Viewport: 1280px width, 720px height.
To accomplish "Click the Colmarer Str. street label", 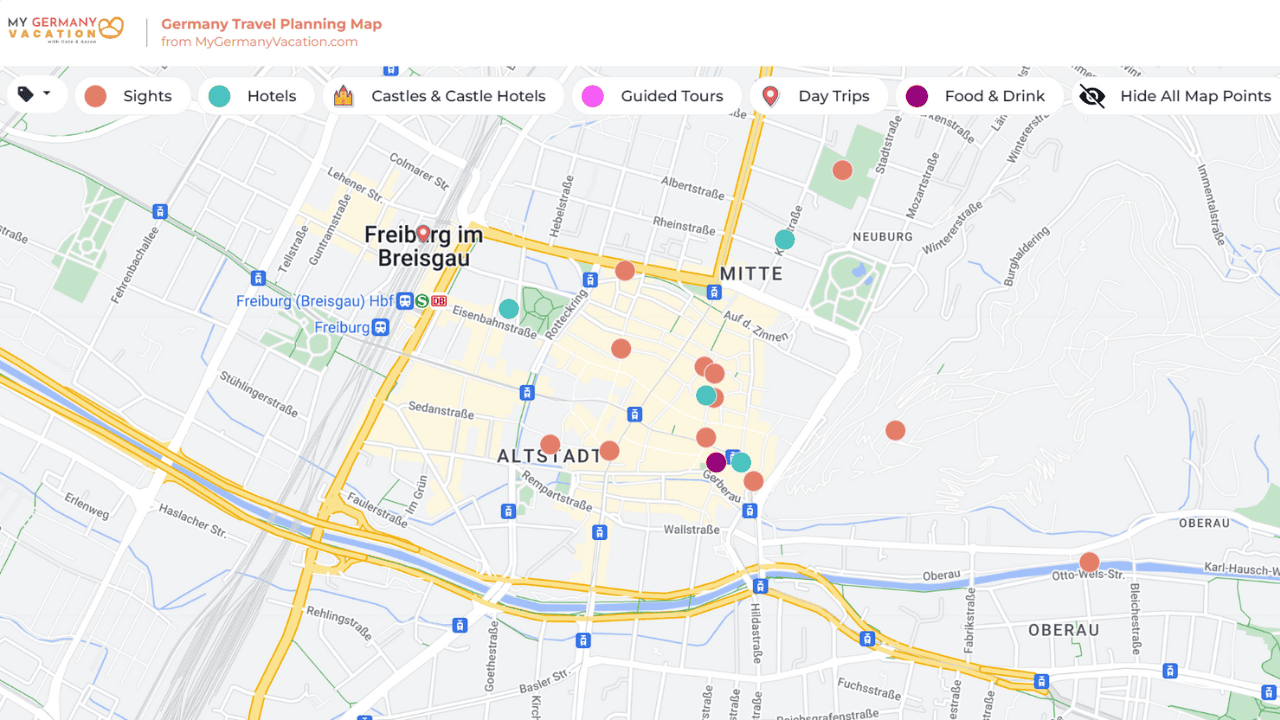I will tap(422, 170).
